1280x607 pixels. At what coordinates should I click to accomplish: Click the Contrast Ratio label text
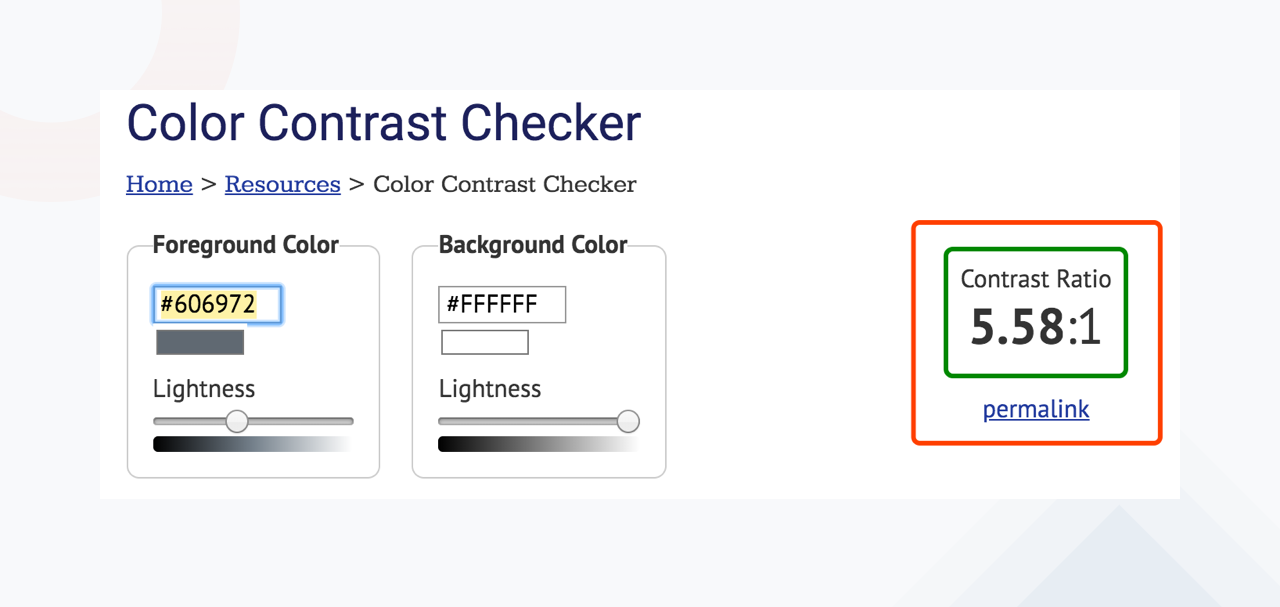[x=1036, y=279]
